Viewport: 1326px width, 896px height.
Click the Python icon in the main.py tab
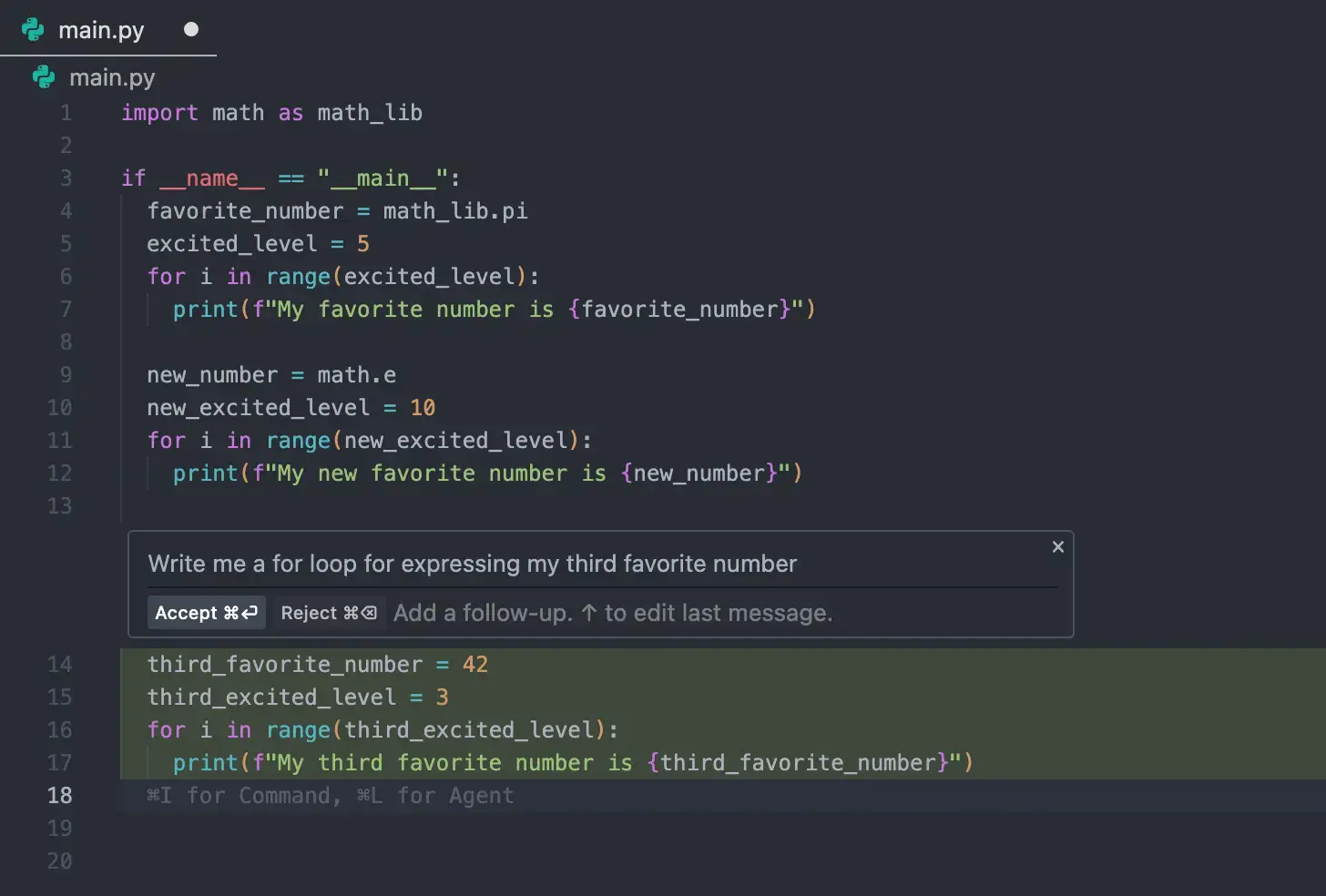(33, 30)
